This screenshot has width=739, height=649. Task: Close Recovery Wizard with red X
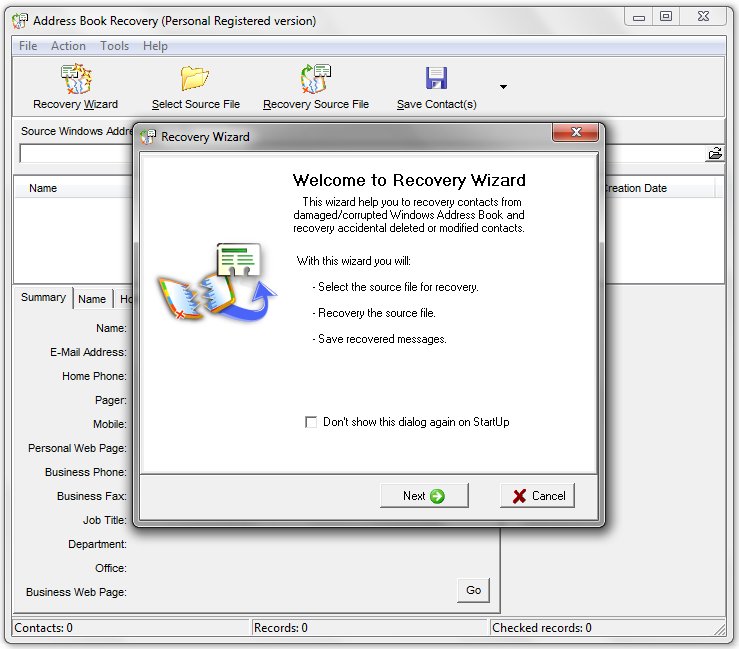tap(575, 132)
